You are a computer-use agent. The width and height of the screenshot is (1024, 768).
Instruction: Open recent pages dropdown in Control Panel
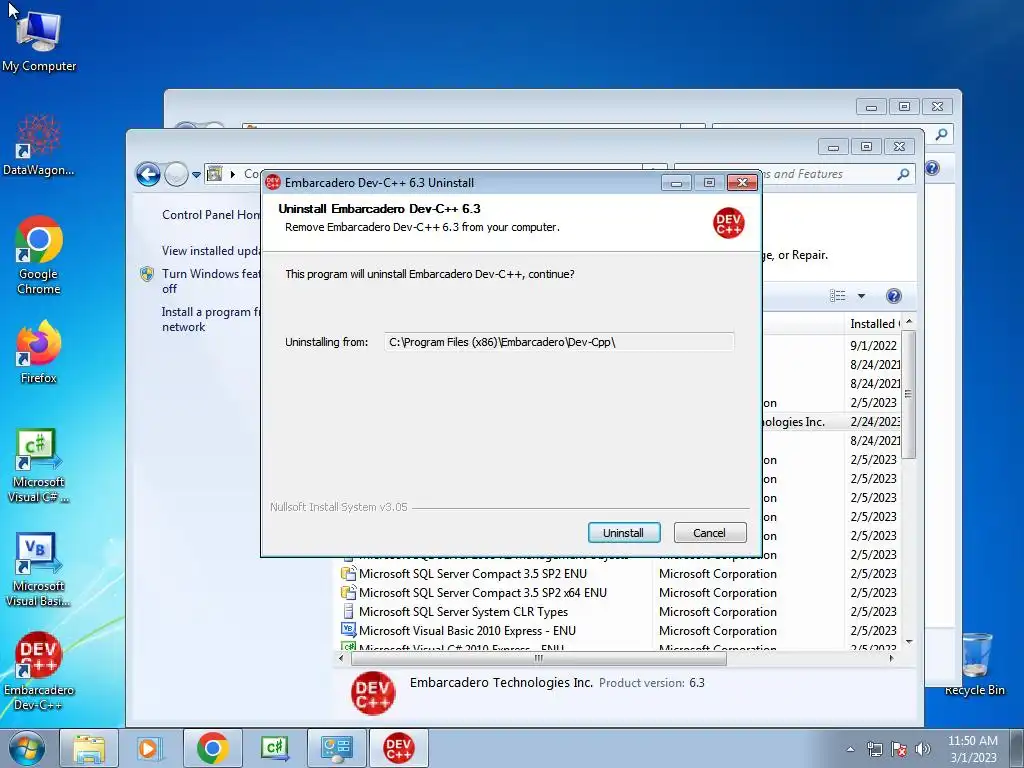196,174
